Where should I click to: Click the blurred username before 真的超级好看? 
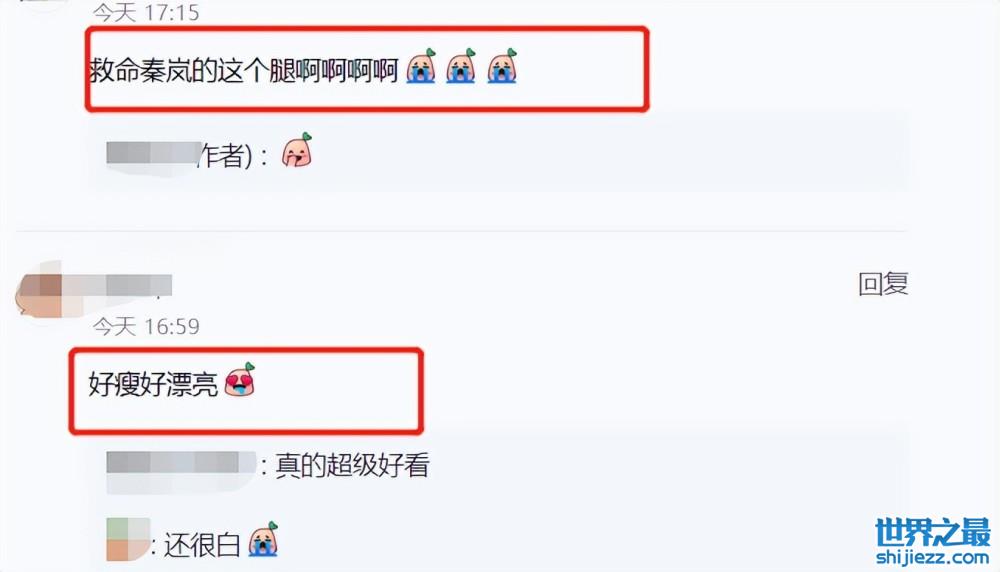tap(182, 463)
